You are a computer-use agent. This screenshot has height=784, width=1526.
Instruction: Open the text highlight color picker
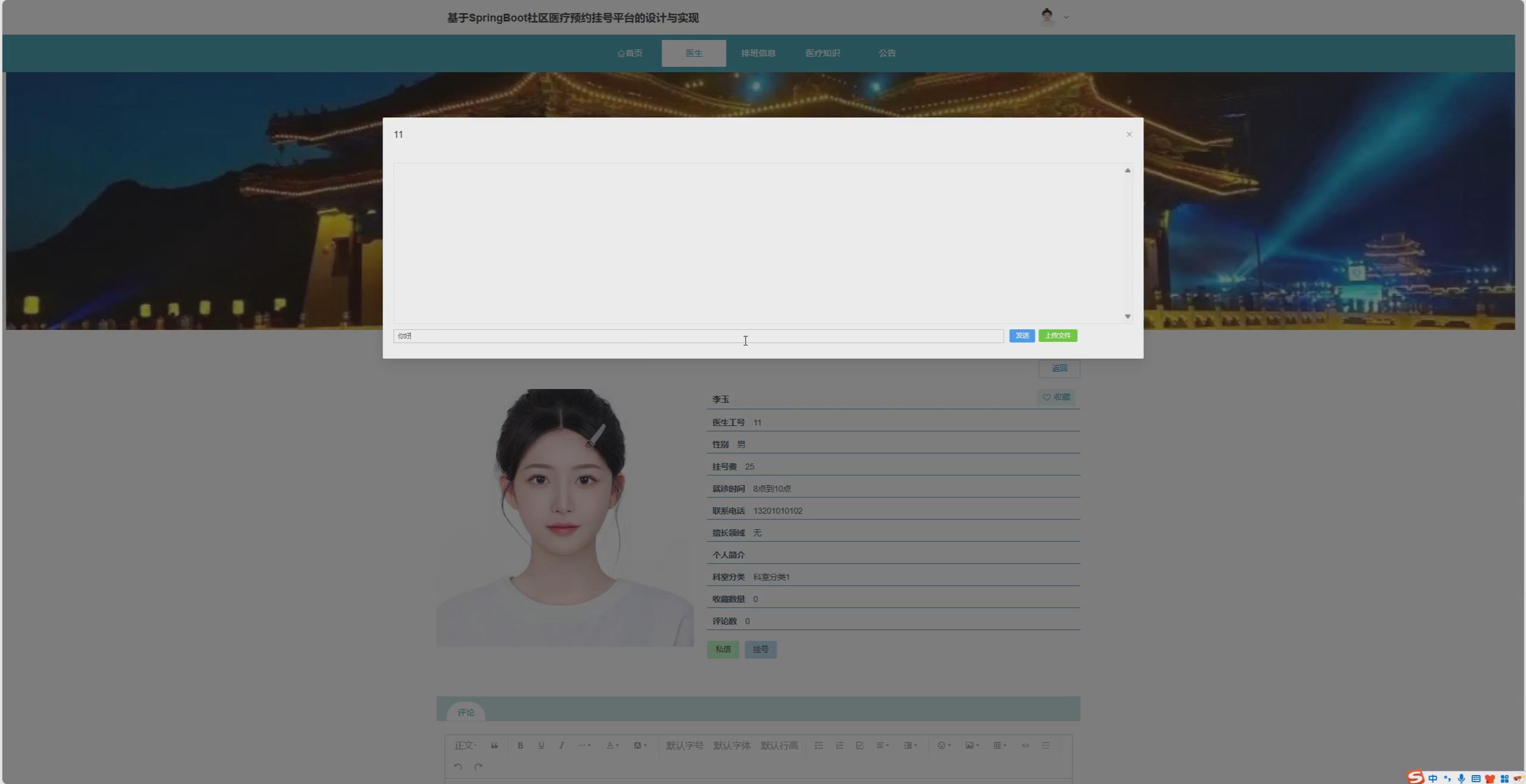click(640, 745)
